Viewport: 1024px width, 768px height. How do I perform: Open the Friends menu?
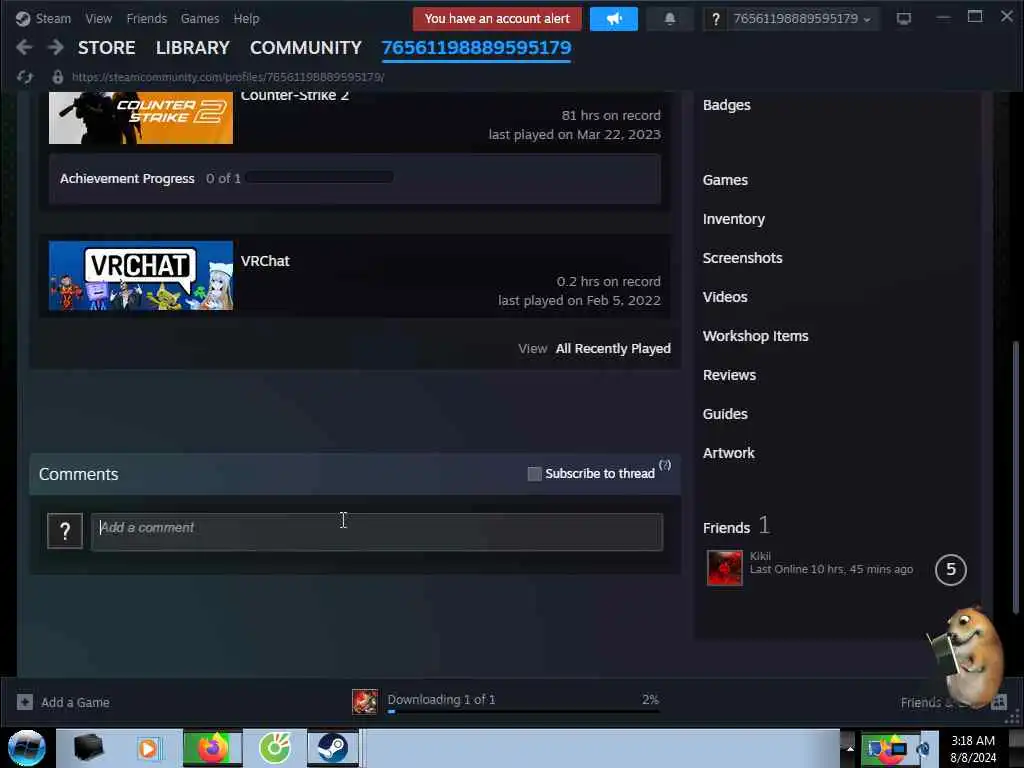(146, 18)
